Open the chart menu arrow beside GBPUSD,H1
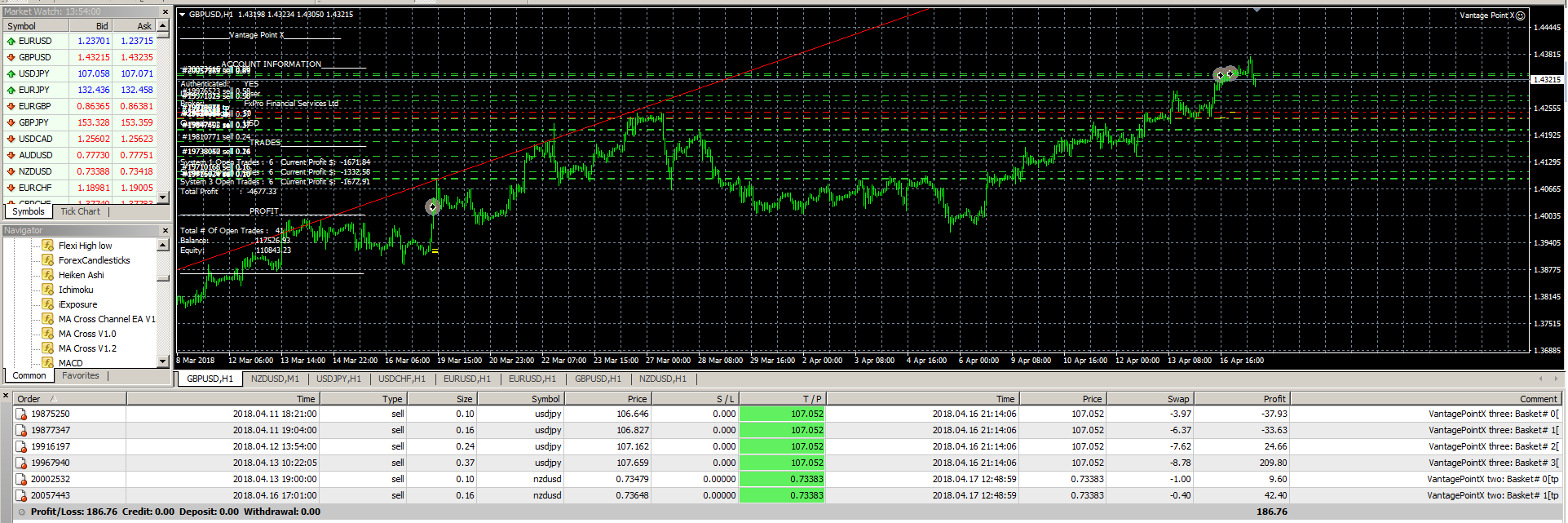The width and height of the screenshot is (1568, 523). [182, 15]
